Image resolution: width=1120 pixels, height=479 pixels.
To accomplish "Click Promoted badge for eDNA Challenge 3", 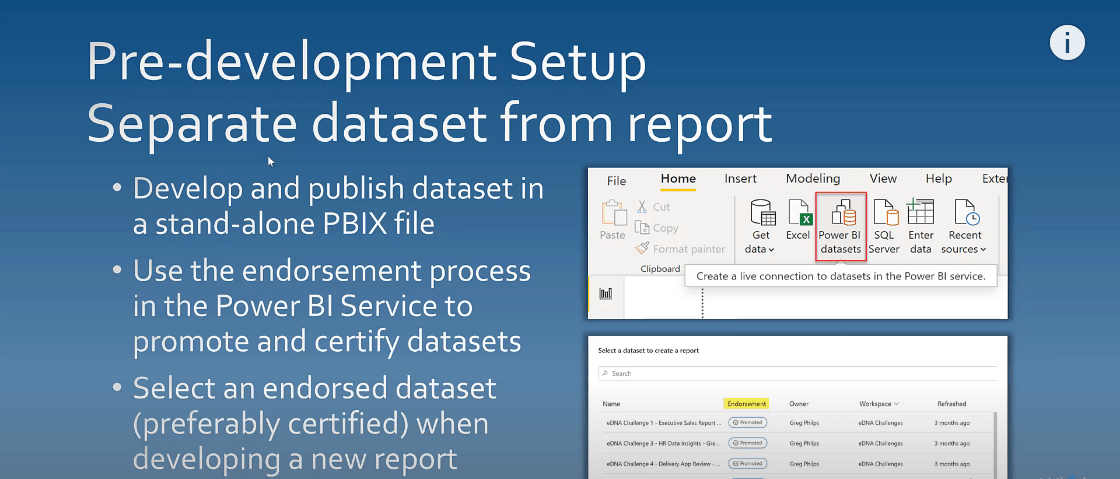I will tap(747, 443).
